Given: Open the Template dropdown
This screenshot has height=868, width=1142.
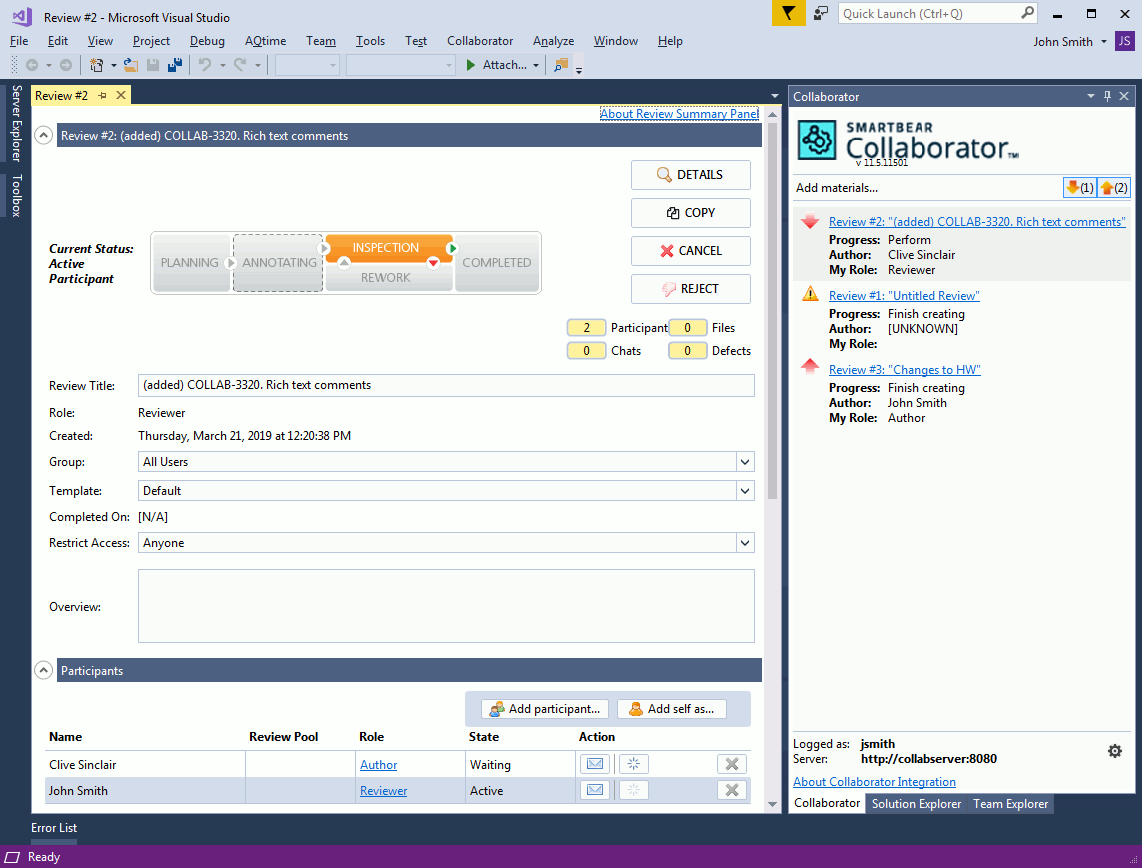Looking at the screenshot, I should [x=744, y=491].
